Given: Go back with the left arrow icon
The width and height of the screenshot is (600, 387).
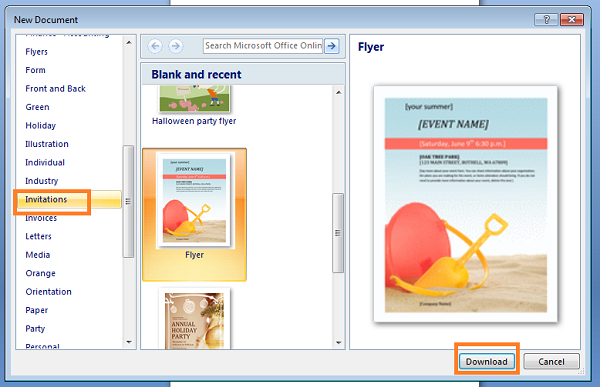Looking at the screenshot, I should [155, 46].
